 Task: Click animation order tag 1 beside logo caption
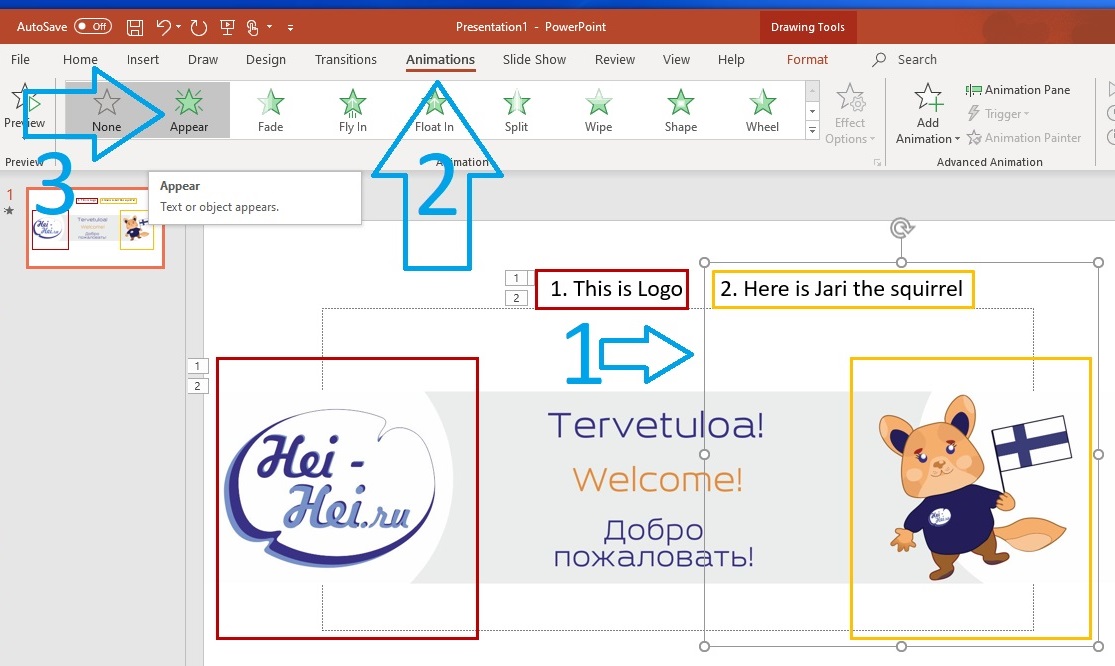click(516, 278)
